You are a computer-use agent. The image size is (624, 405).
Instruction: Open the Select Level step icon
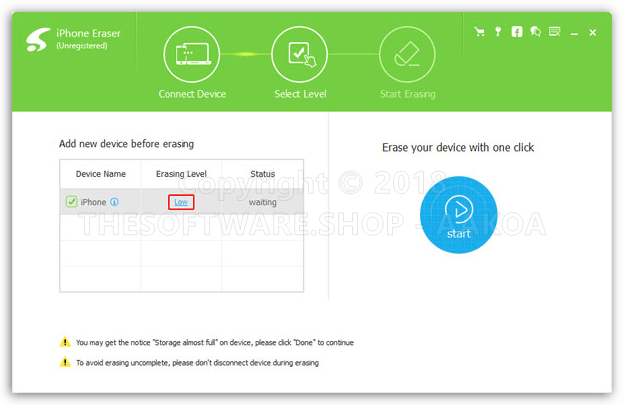pos(300,55)
